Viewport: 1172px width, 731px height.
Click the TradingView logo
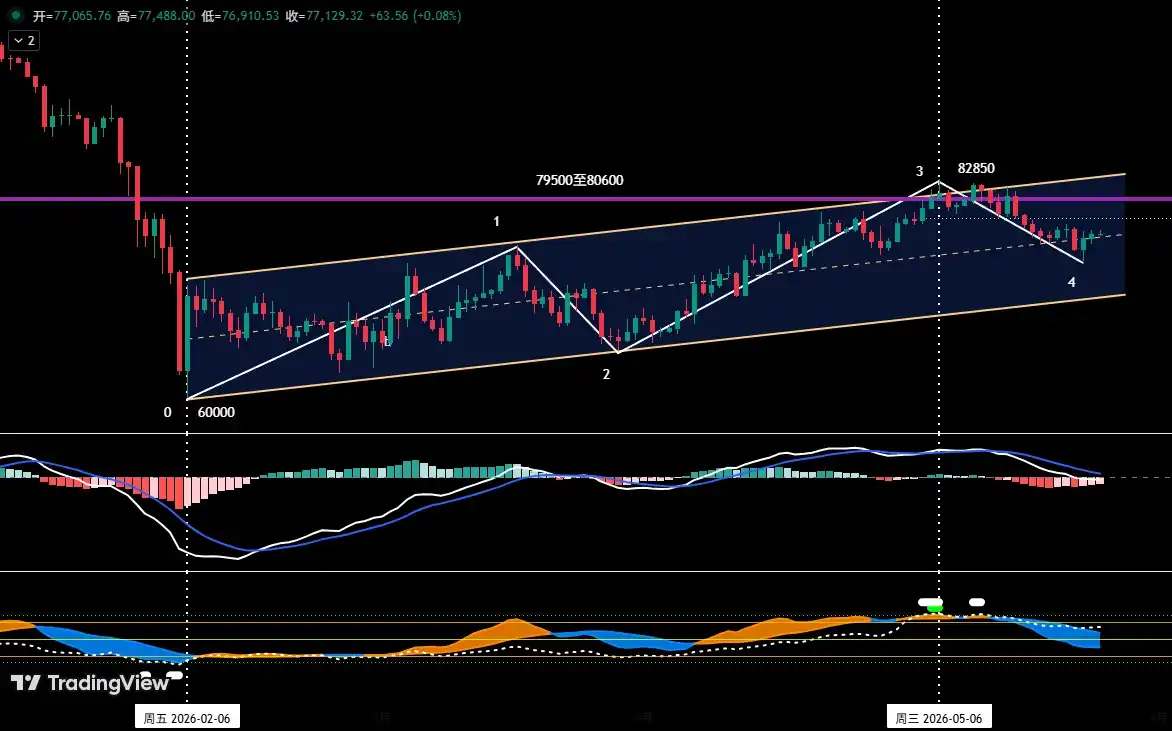coord(90,682)
